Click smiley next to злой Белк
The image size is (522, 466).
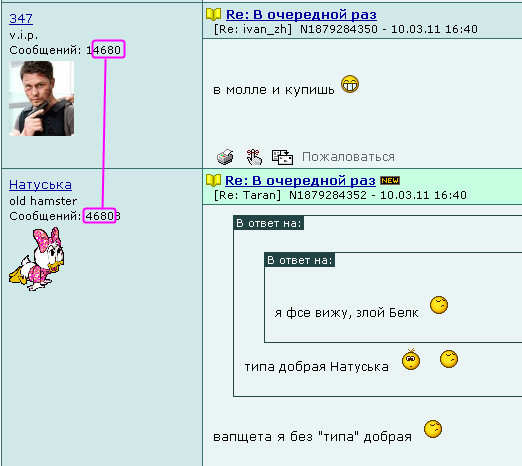click(439, 305)
